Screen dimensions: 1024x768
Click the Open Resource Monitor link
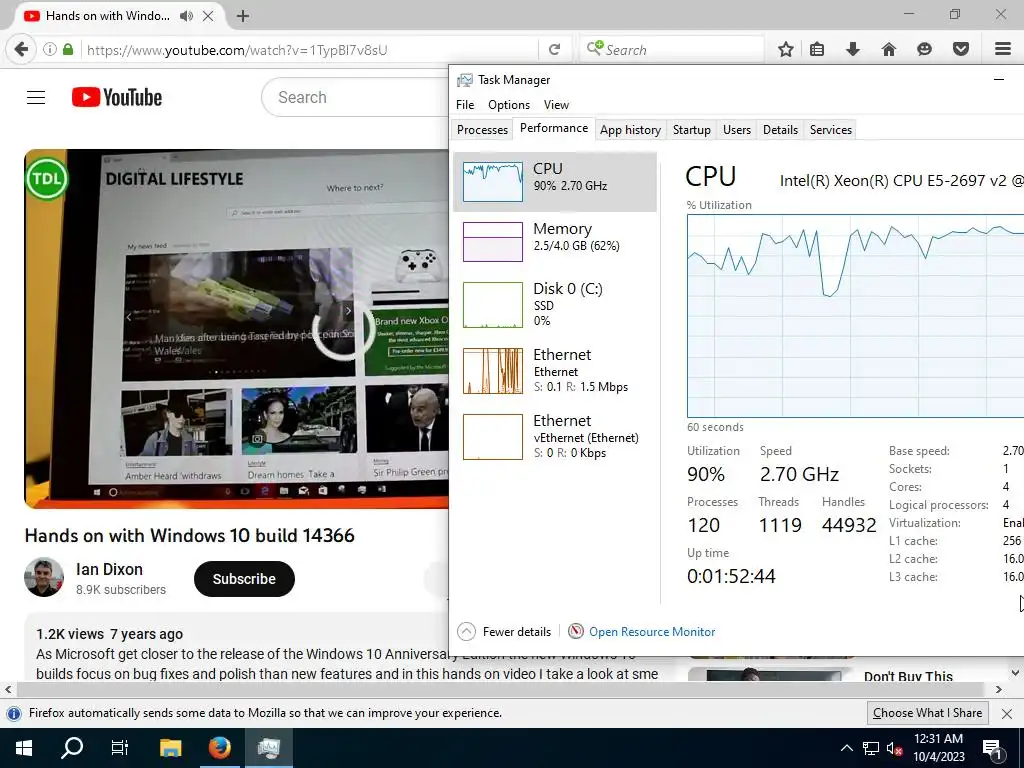pos(652,632)
